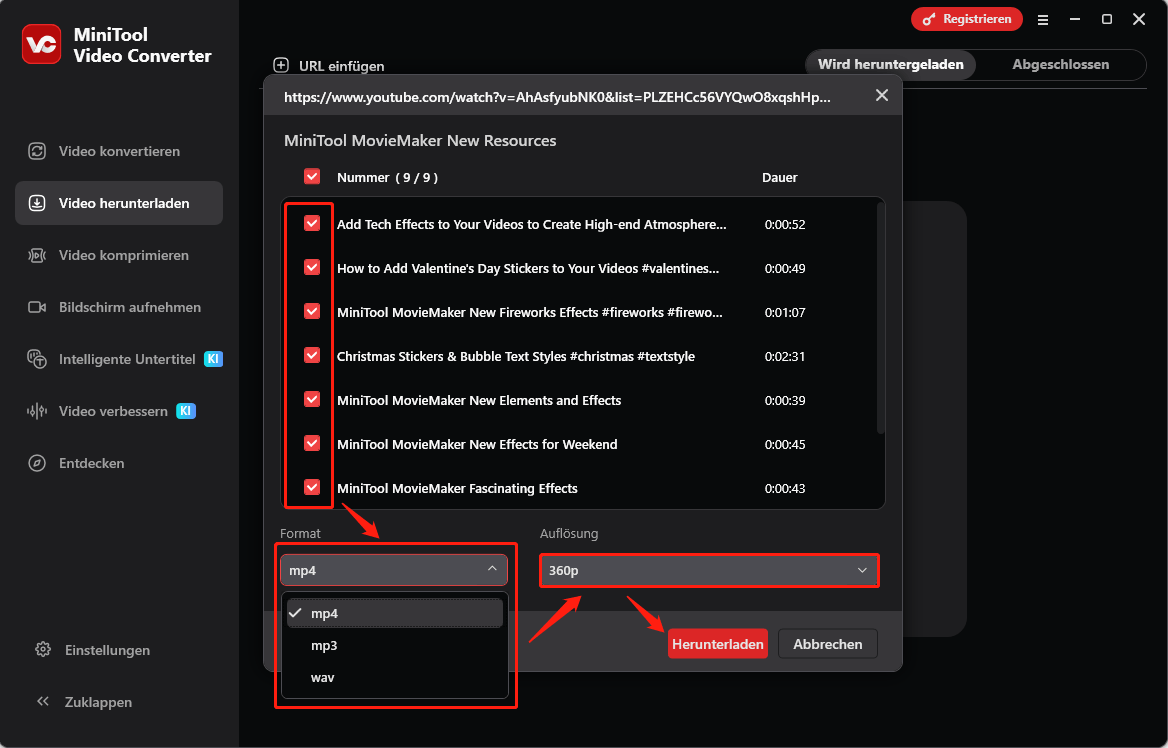This screenshot has width=1168, height=748.
Task: Click the Abbrechen button
Action: 828,644
